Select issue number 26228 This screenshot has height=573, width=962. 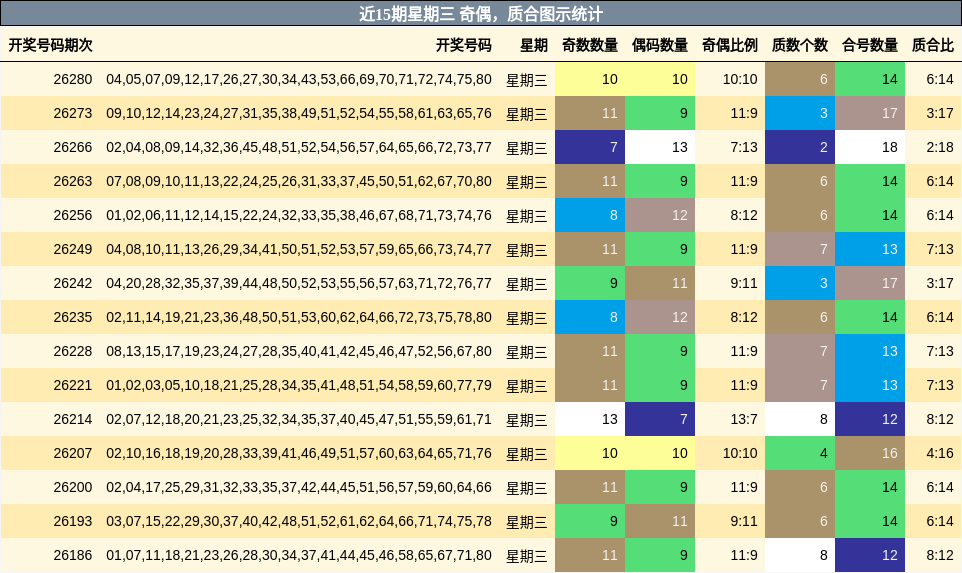(72, 351)
